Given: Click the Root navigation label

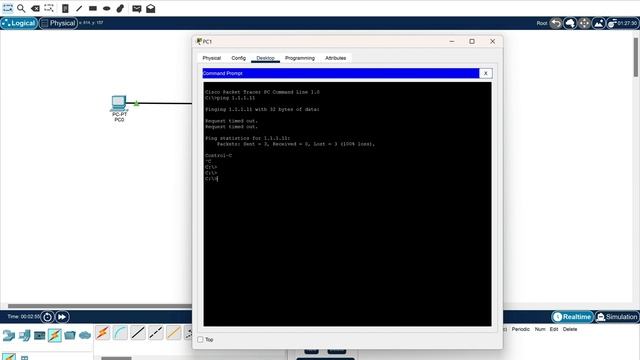Looking at the screenshot, I should click(542, 23).
